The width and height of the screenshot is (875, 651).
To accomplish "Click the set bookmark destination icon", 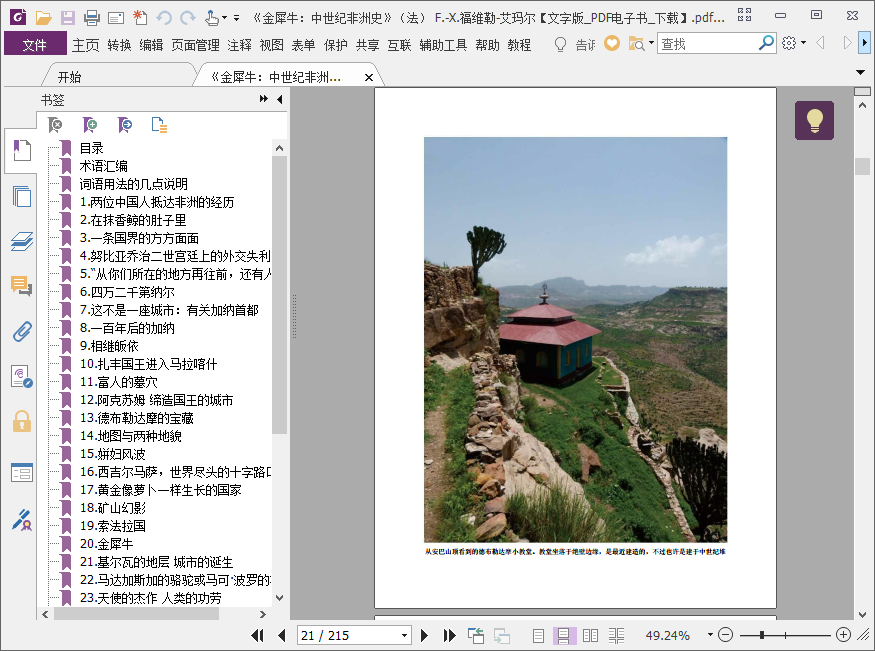I will (124, 125).
